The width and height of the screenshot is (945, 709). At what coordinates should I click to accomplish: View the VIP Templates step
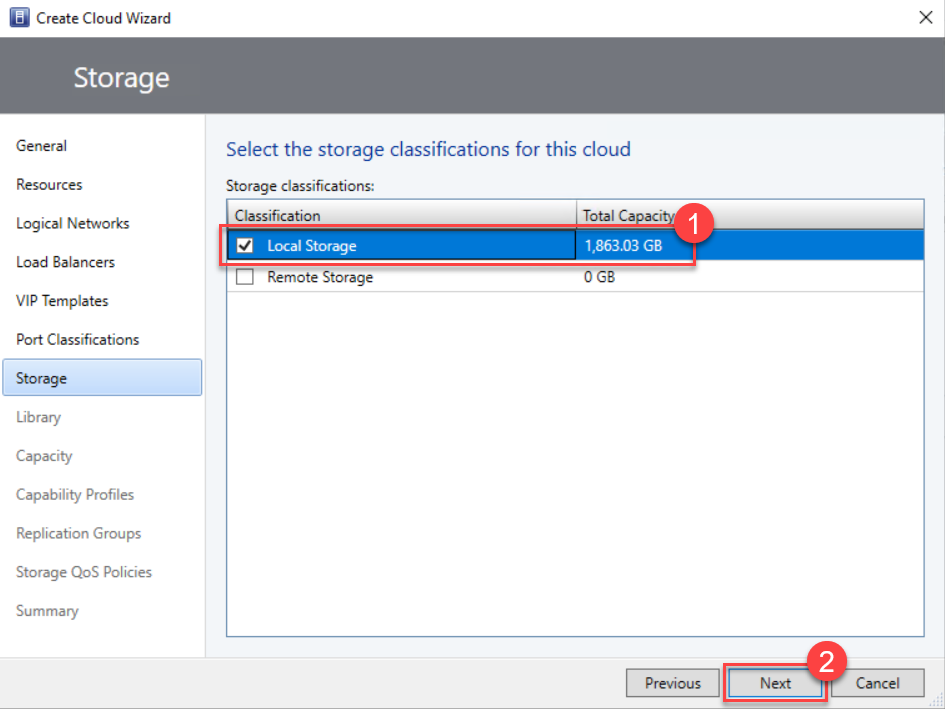pyautogui.click(x=62, y=300)
